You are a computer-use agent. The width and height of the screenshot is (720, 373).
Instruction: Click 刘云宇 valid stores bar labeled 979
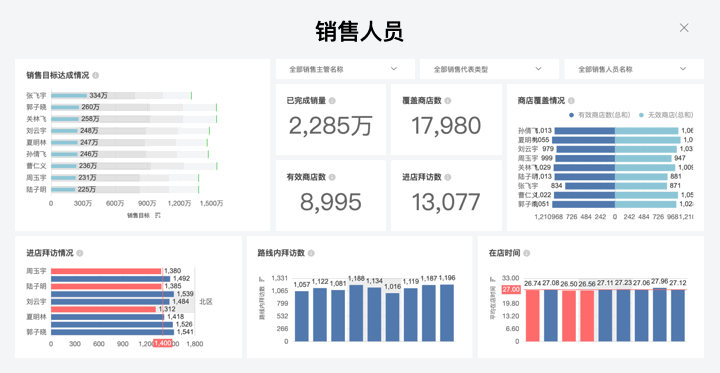coord(586,149)
